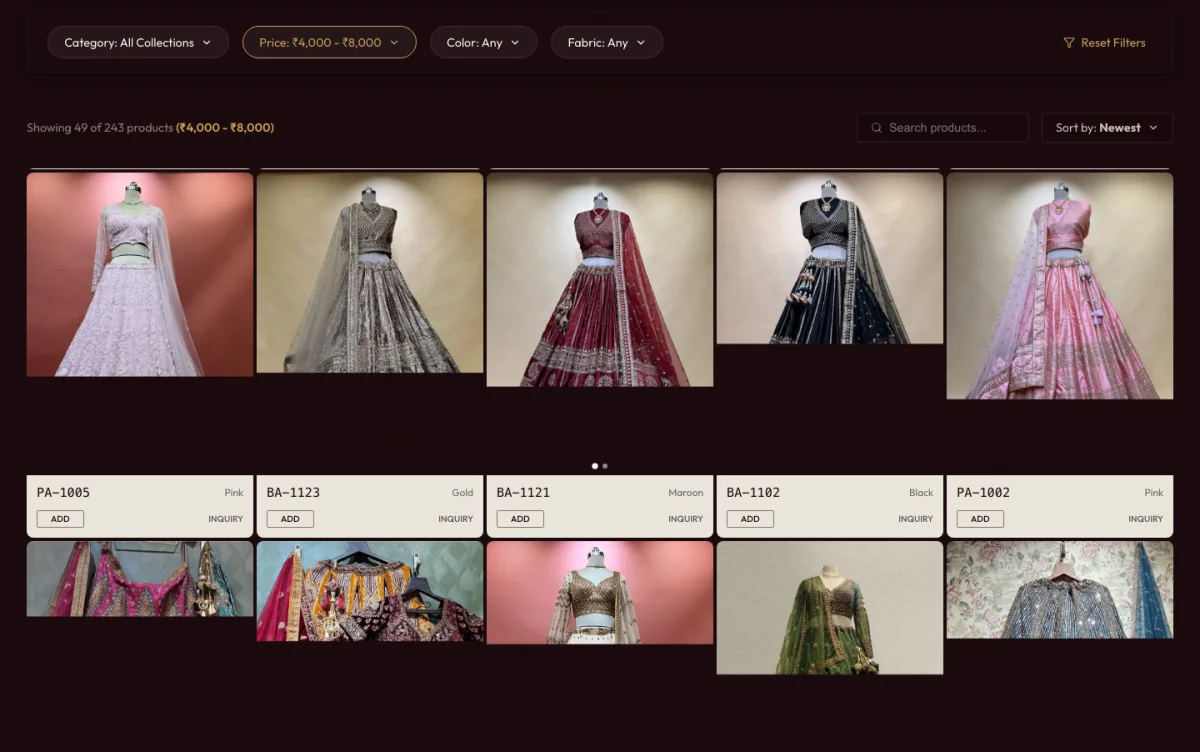Image resolution: width=1200 pixels, height=752 pixels.
Task: View the BA-1121 maroon lehenga photo
Action: click(600, 280)
